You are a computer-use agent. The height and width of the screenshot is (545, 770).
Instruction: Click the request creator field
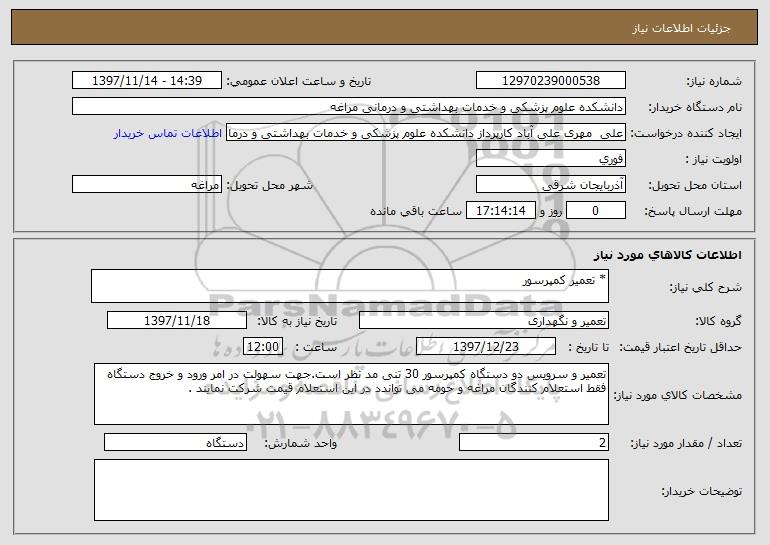coord(426,133)
